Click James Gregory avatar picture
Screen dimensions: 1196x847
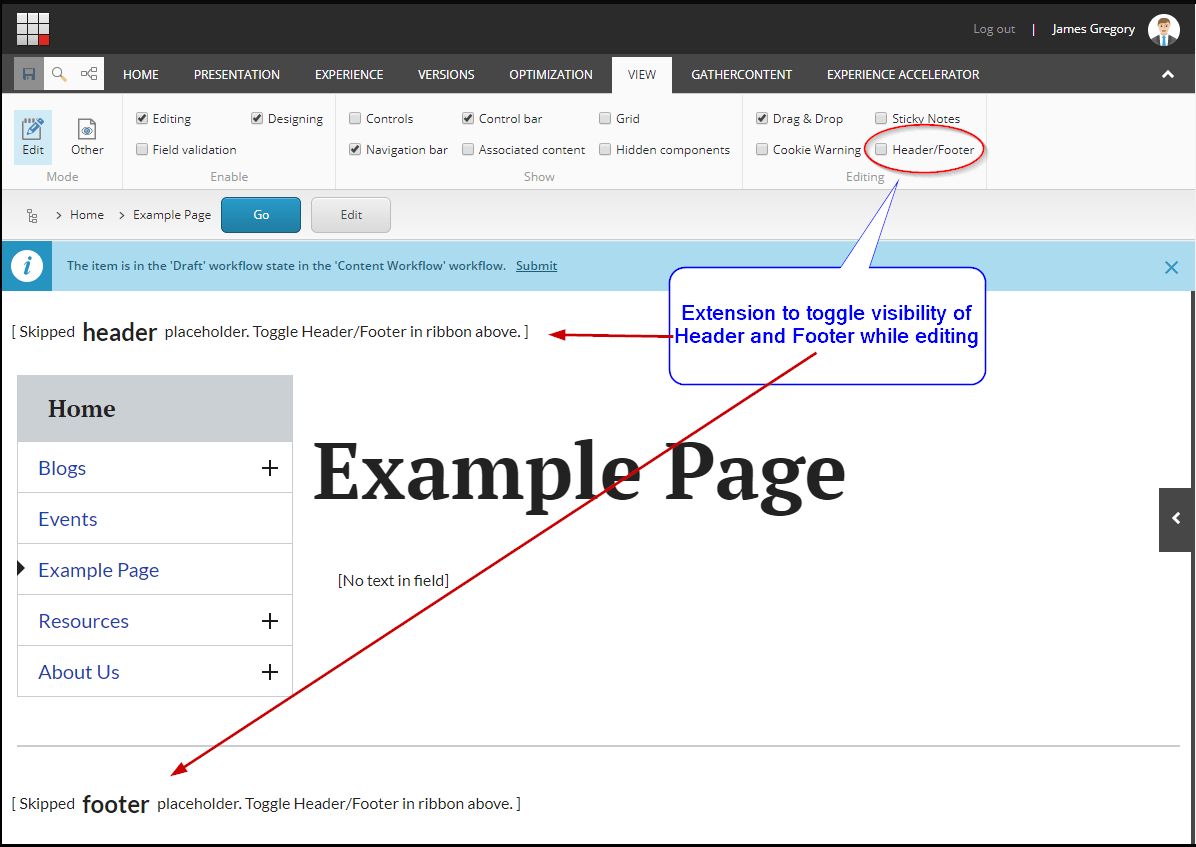pos(1164,30)
